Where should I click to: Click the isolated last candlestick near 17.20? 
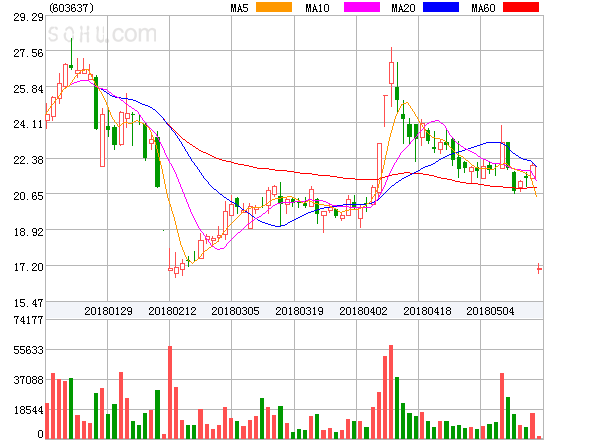539,269
